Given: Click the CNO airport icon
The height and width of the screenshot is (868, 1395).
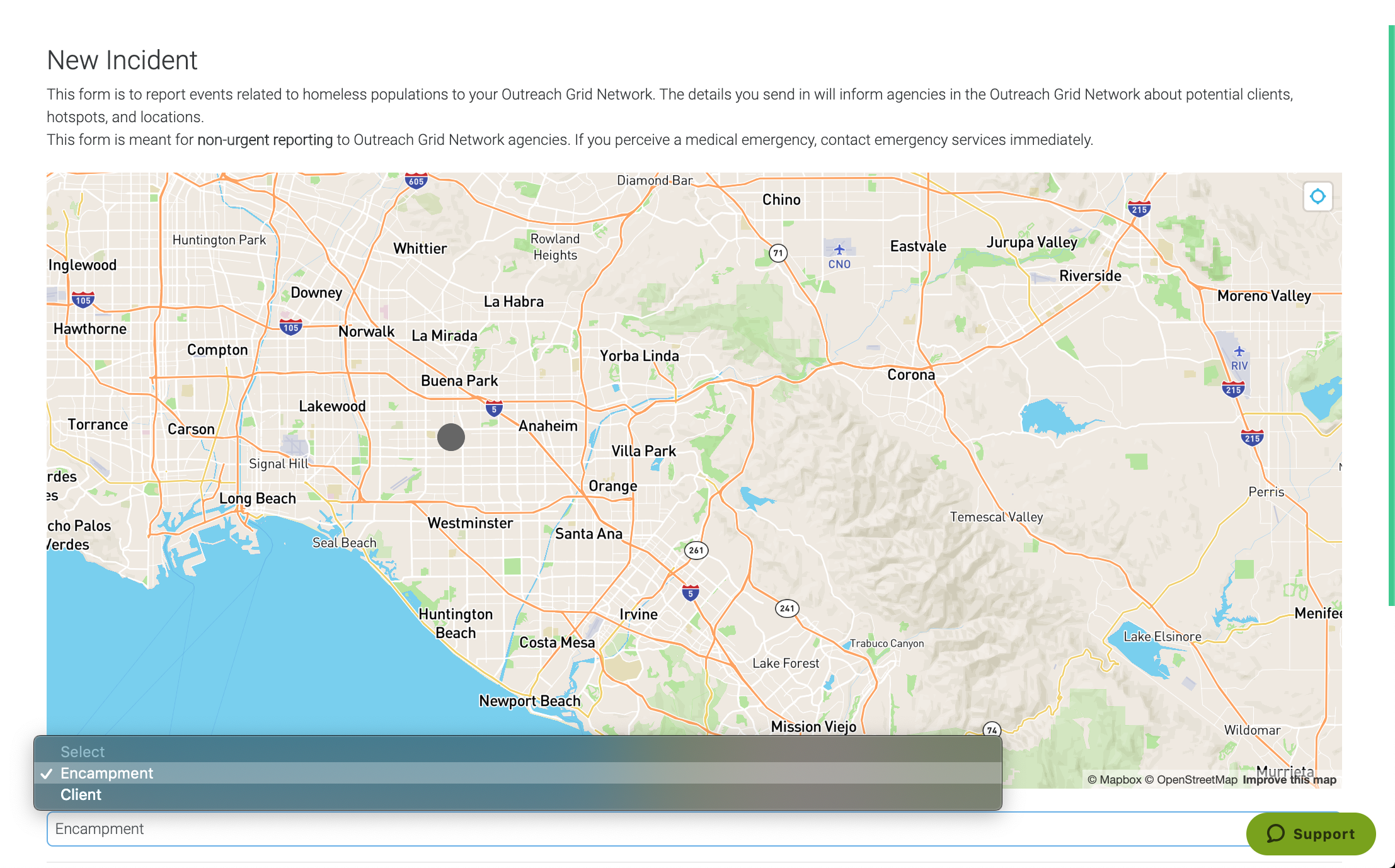Looking at the screenshot, I should point(839,250).
